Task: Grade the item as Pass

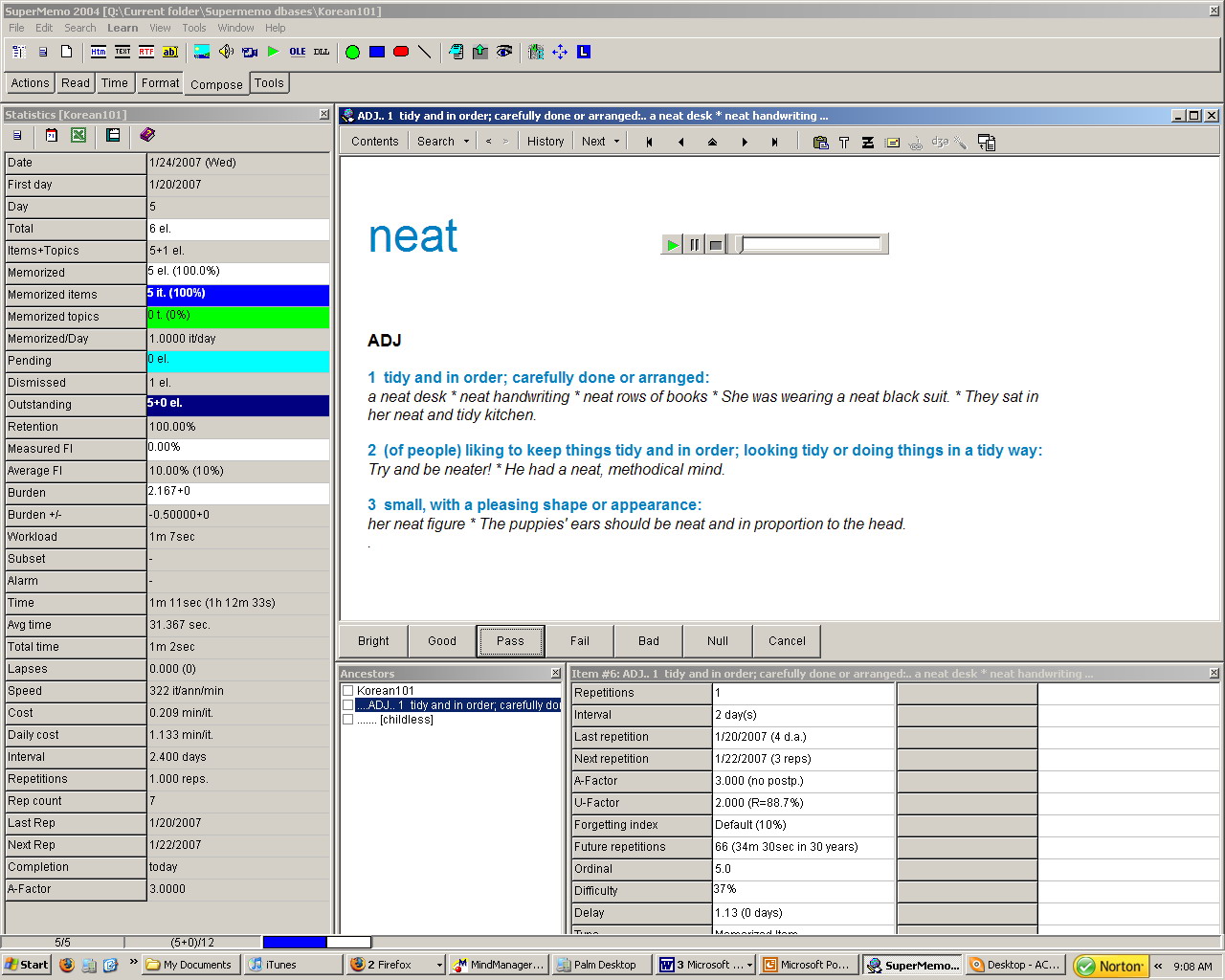Action: (x=510, y=641)
